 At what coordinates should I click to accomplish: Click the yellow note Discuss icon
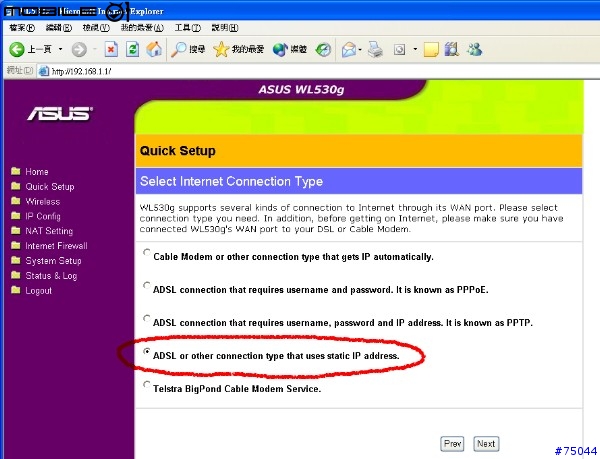[431, 49]
